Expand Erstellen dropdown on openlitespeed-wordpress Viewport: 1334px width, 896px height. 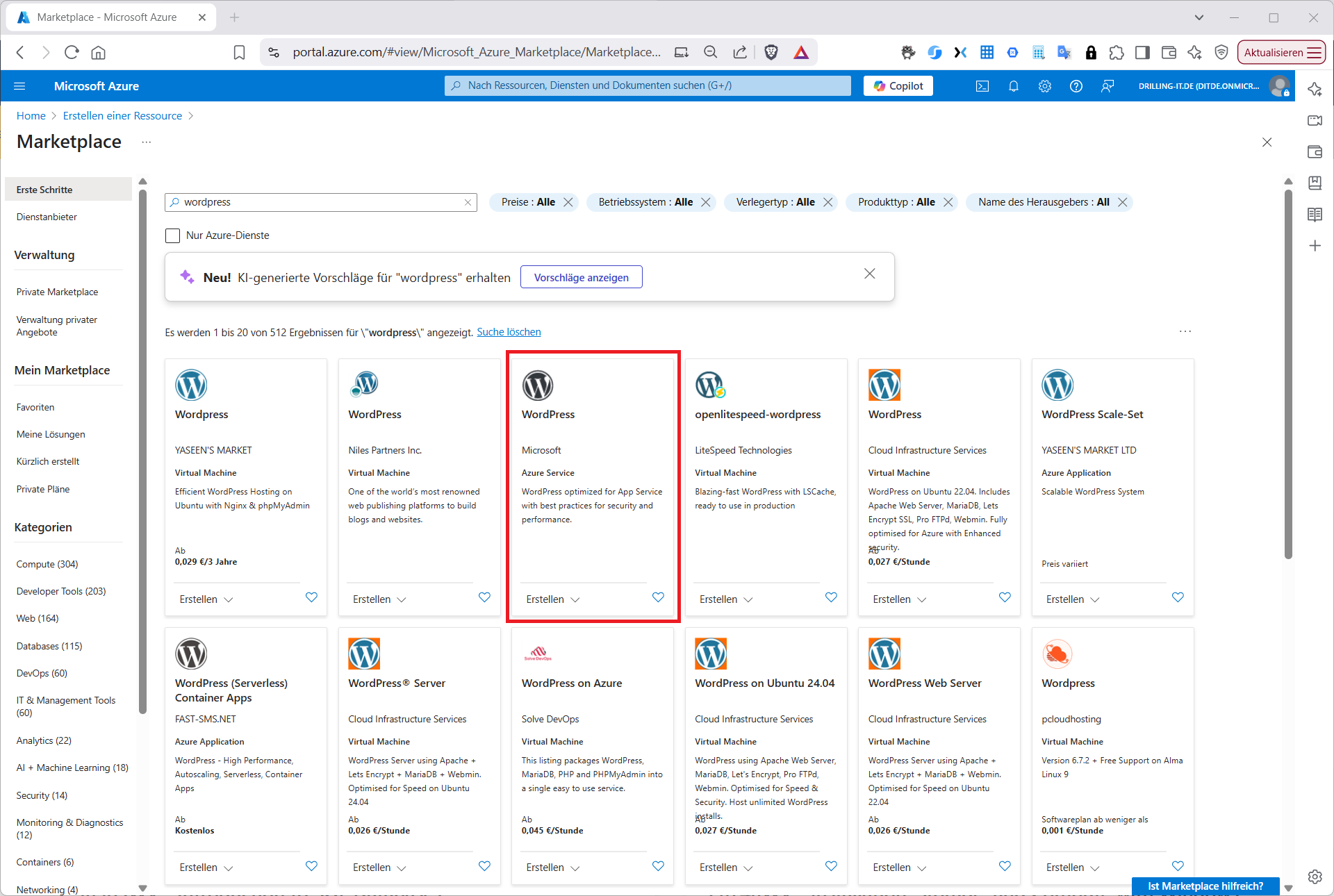pyautogui.click(x=726, y=599)
